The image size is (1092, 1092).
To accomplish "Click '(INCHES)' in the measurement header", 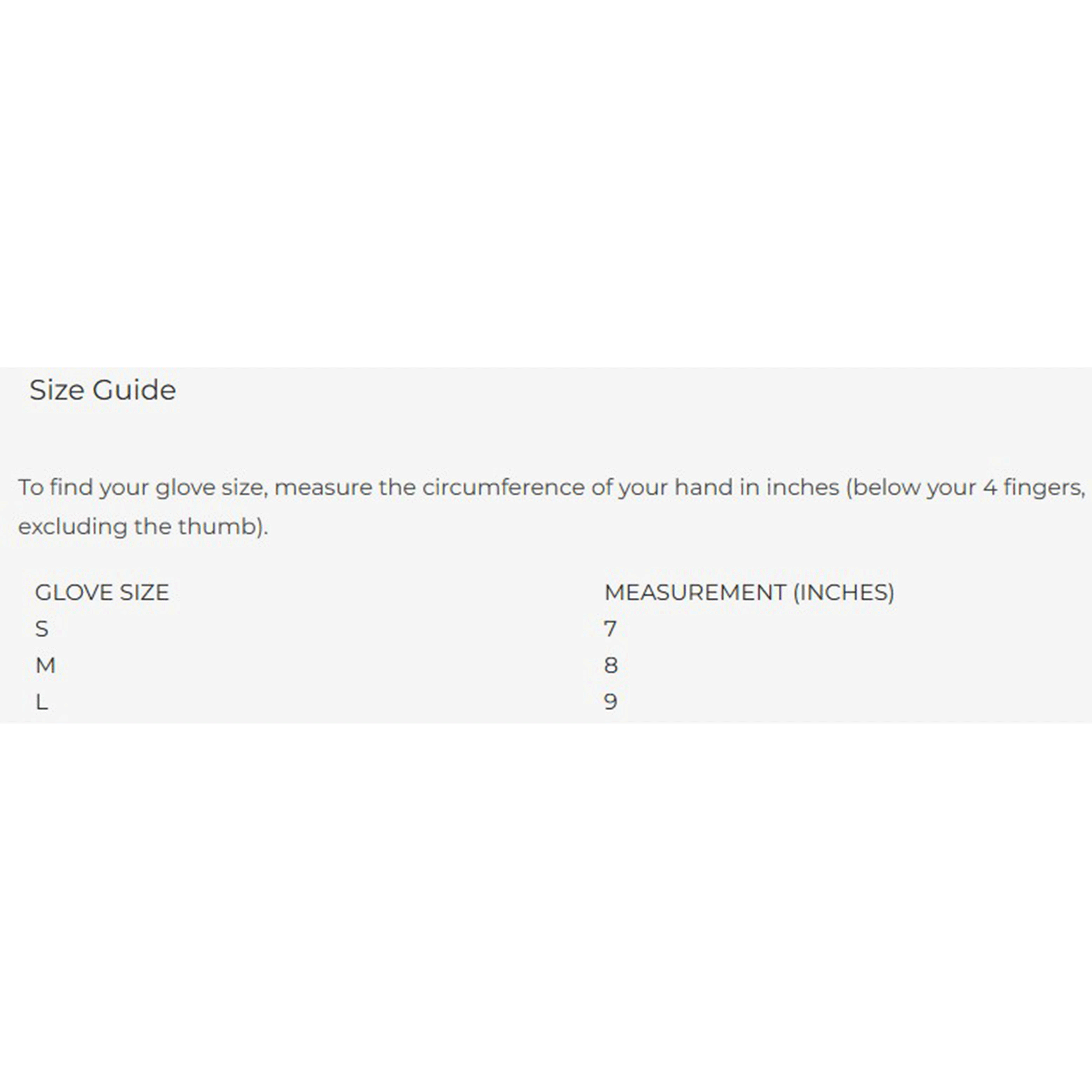I will pyautogui.click(x=844, y=592).
